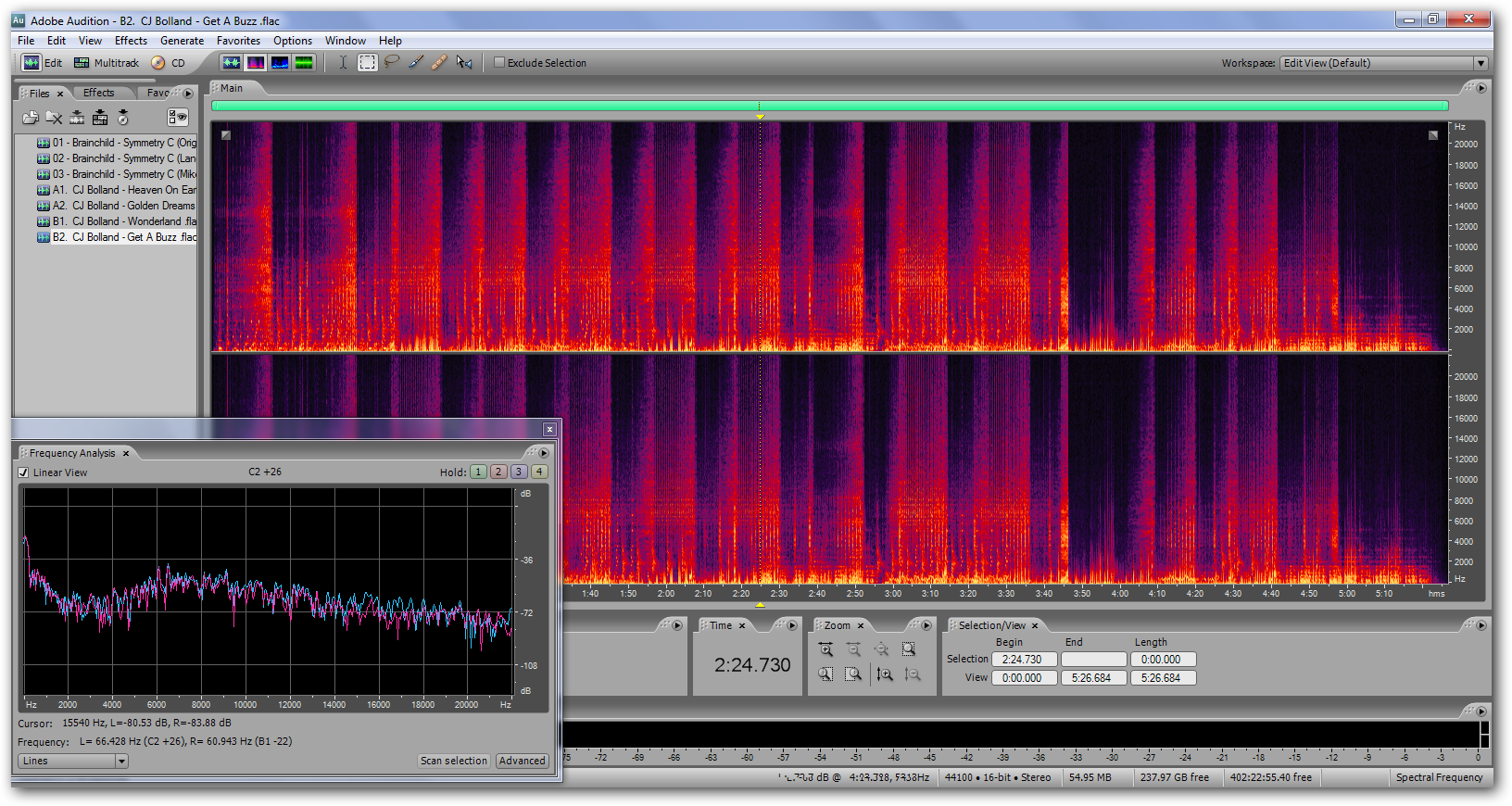
Task: Open the Main panel options menu arrow
Action: click(x=1480, y=88)
